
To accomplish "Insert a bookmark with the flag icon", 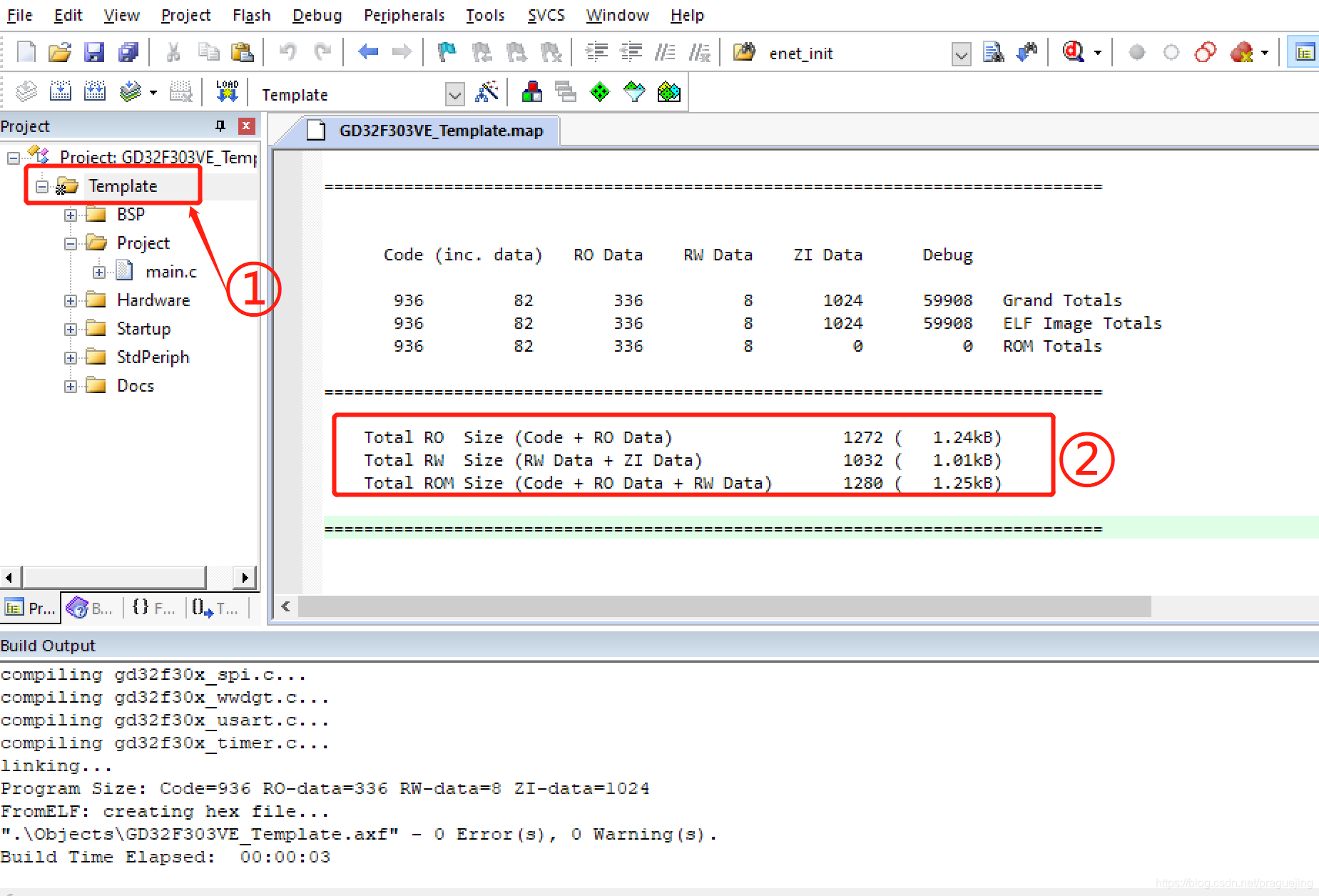I will [447, 52].
